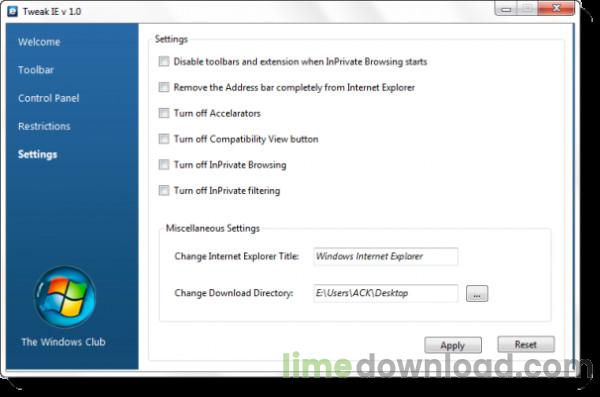Screen dimensions: 600x397
Task: Select the Settings section in sidebar
Action: point(38,154)
